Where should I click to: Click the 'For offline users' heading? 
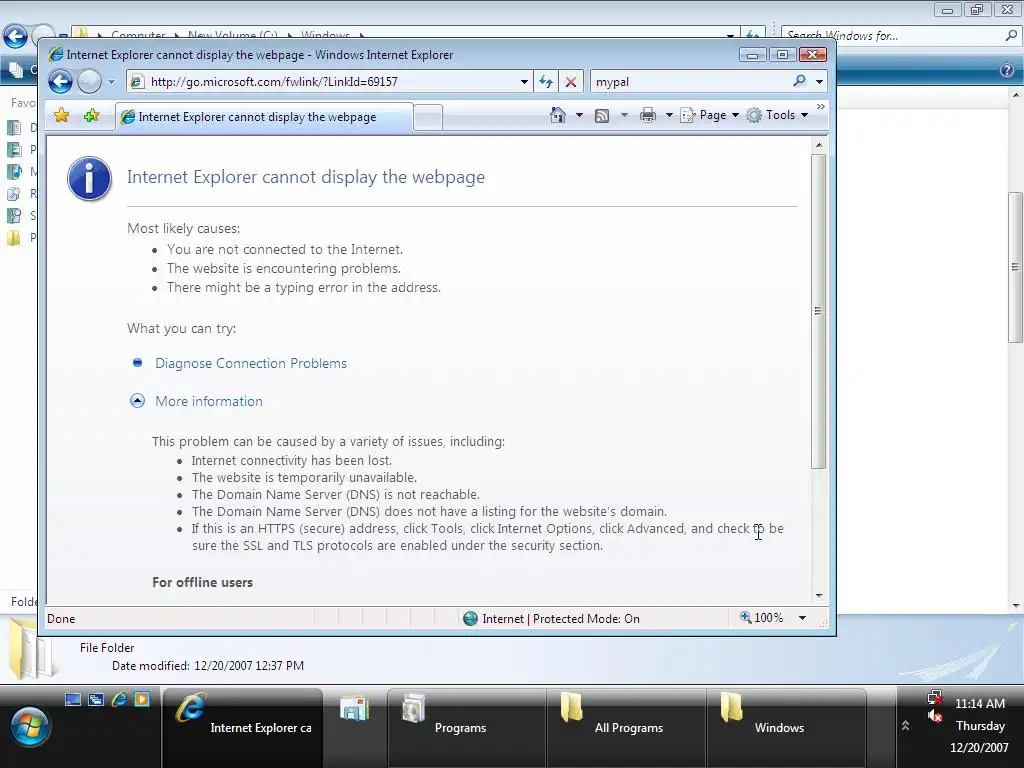[202, 583]
